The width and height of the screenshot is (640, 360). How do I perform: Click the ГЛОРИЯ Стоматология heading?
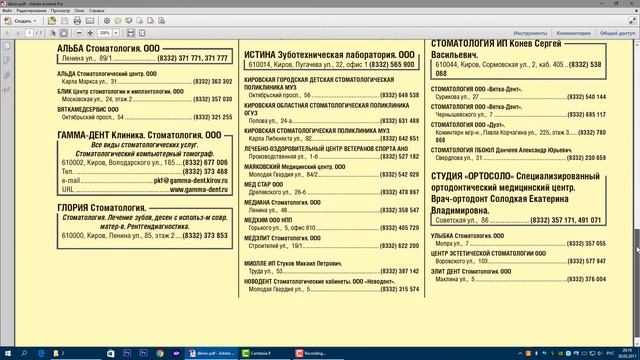point(102,208)
